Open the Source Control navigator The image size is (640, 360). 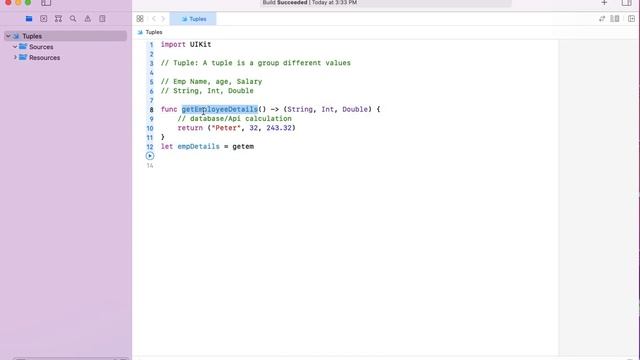click(x=44, y=19)
